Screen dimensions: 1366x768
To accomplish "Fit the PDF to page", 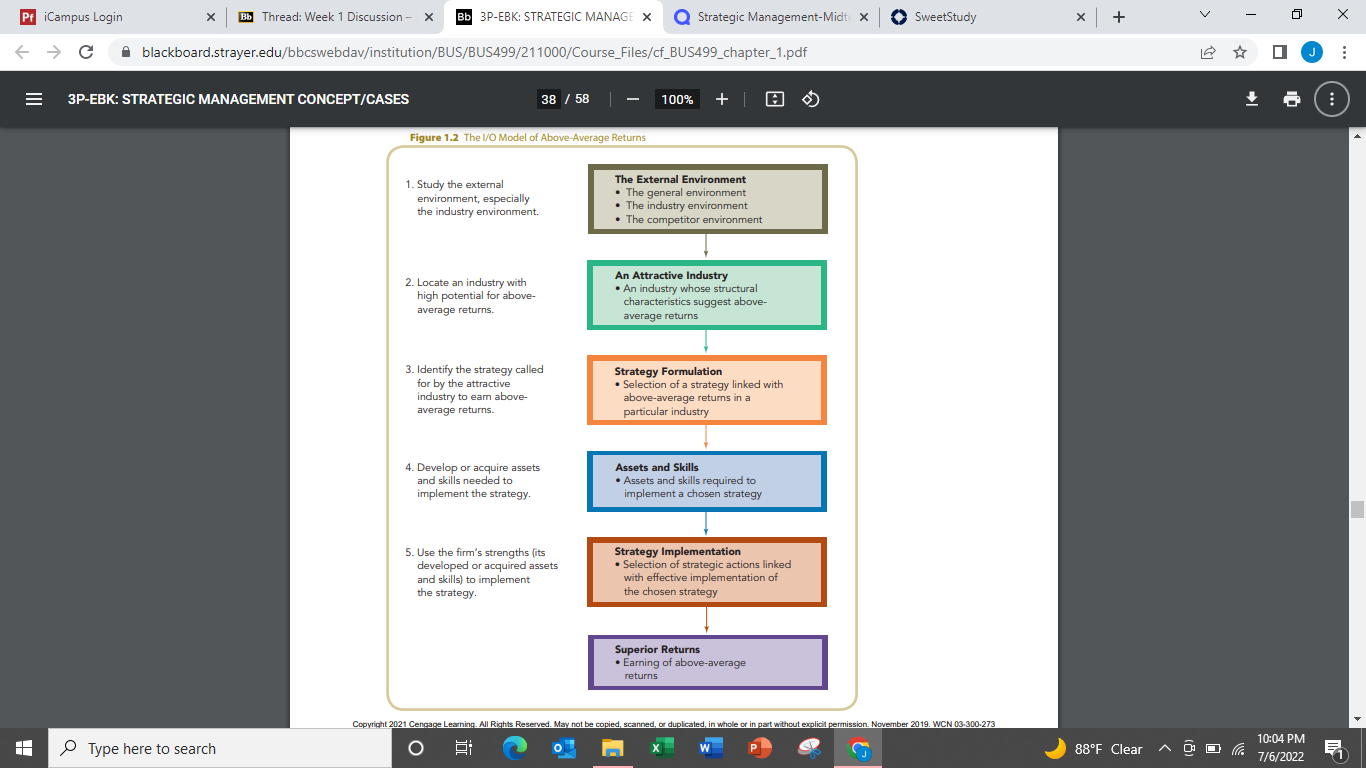I will tap(775, 99).
